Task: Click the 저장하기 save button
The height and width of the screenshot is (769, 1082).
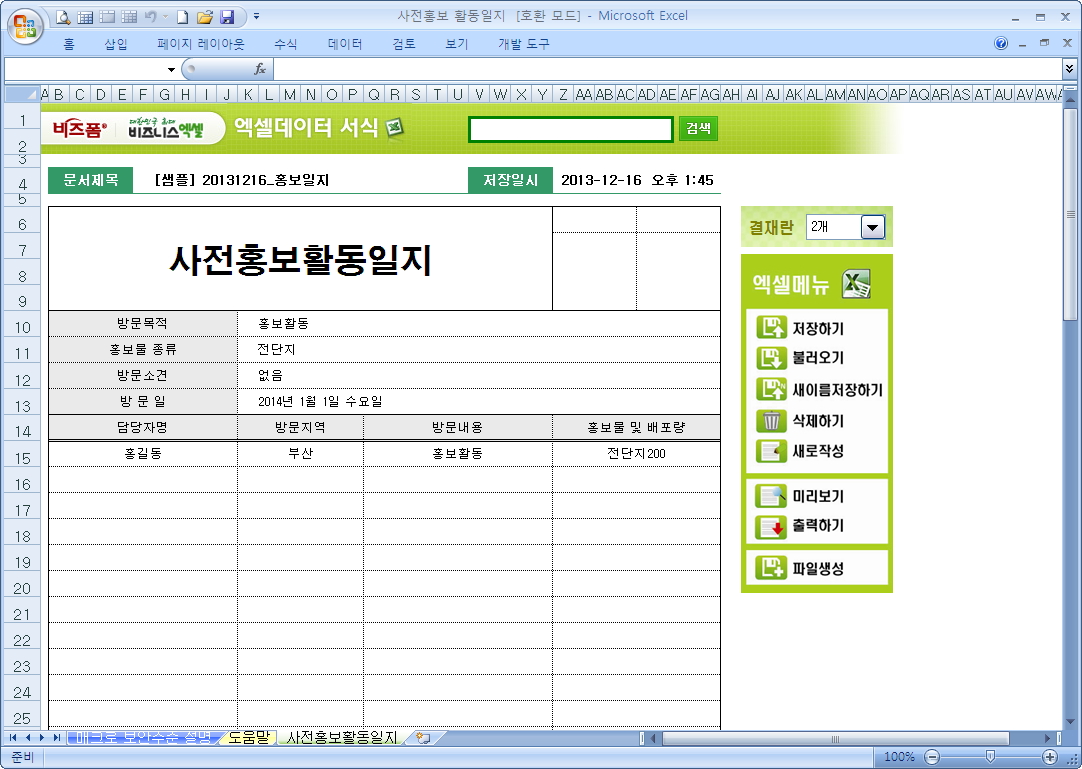Action: pos(800,328)
